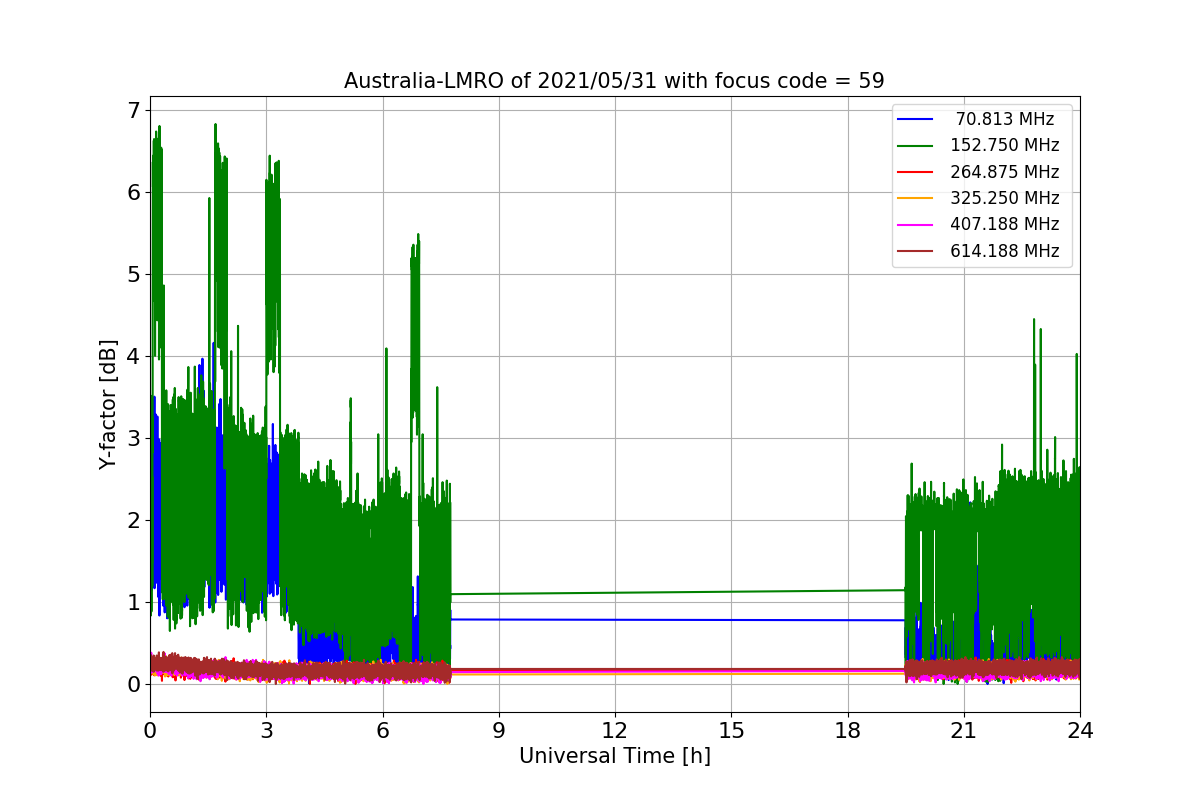Select the 152.750 MHz legend label
The image size is (1200, 800).
click(1005, 145)
